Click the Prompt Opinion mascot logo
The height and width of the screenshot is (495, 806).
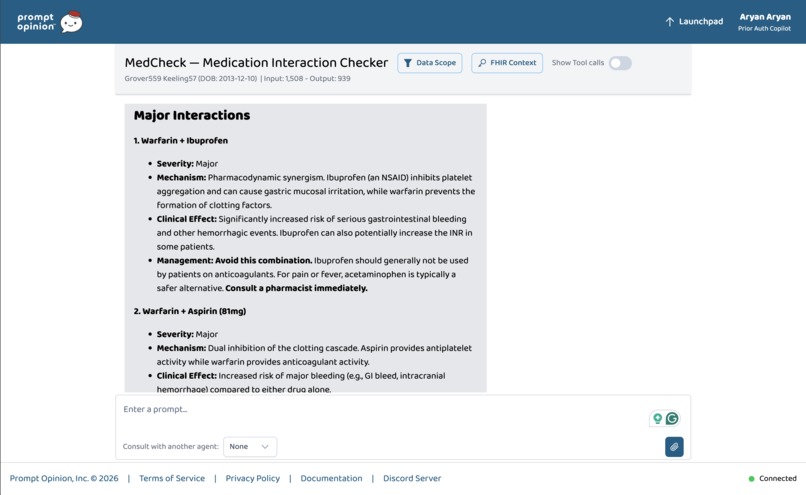pyautogui.click(x=71, y=22)
